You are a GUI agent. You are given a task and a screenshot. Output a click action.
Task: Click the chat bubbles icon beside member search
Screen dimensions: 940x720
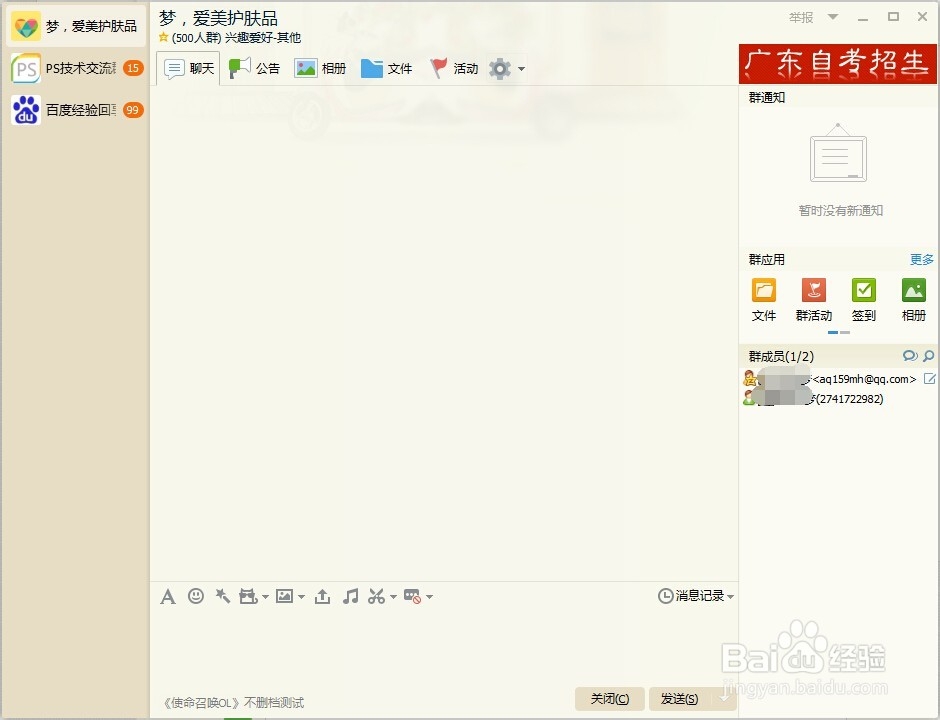click(910, 355)
